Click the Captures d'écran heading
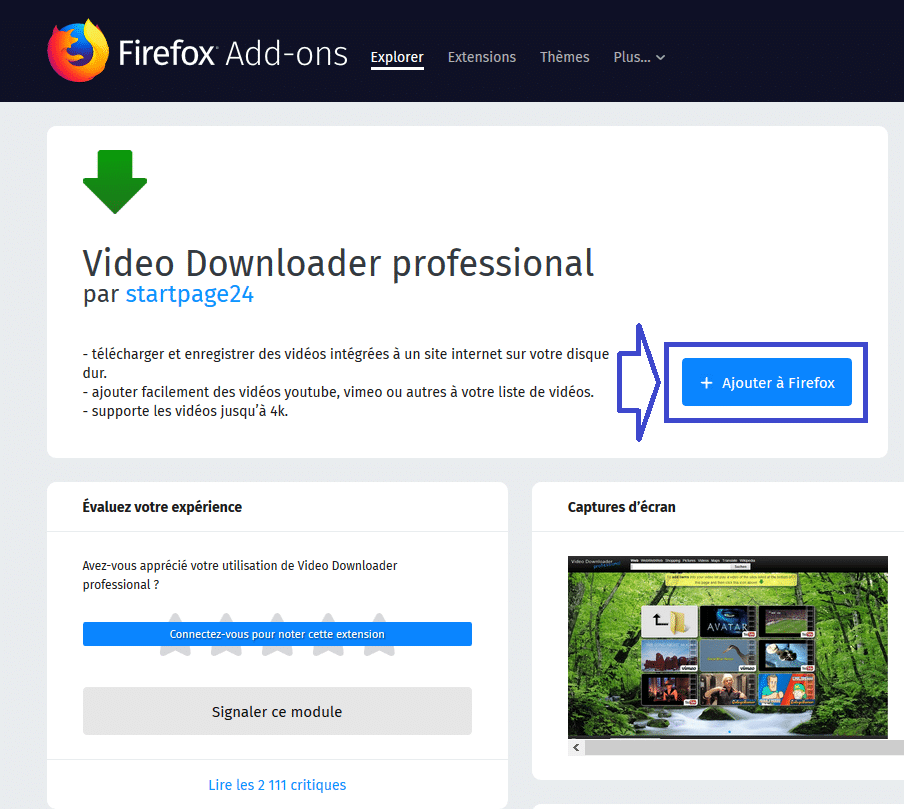This screenshot has width=904, height=809. point(622,507)
